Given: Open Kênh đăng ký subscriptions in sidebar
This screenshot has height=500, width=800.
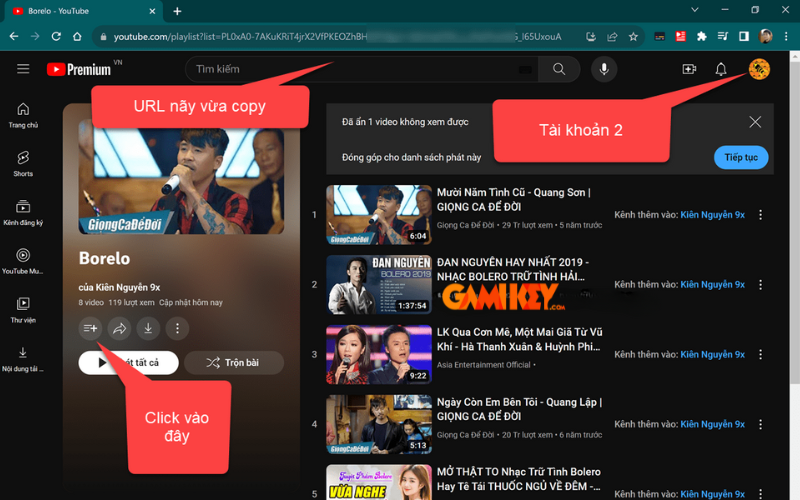Looking at the screenshot, I should click(23, 213).
